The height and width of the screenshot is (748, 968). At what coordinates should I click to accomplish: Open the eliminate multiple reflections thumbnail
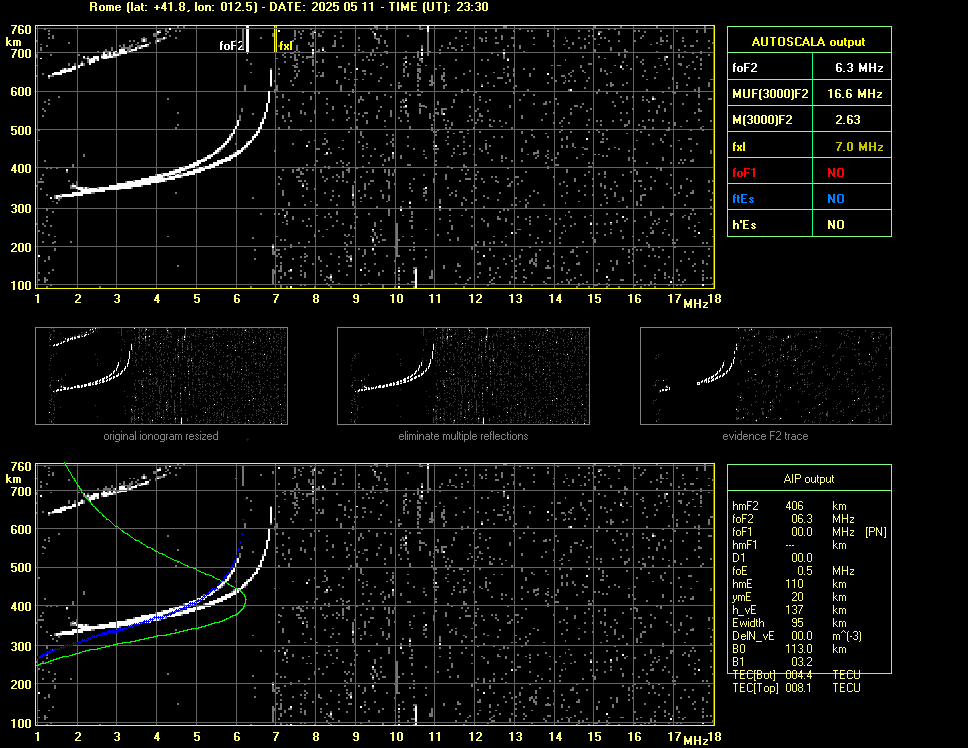click(463, 376)
